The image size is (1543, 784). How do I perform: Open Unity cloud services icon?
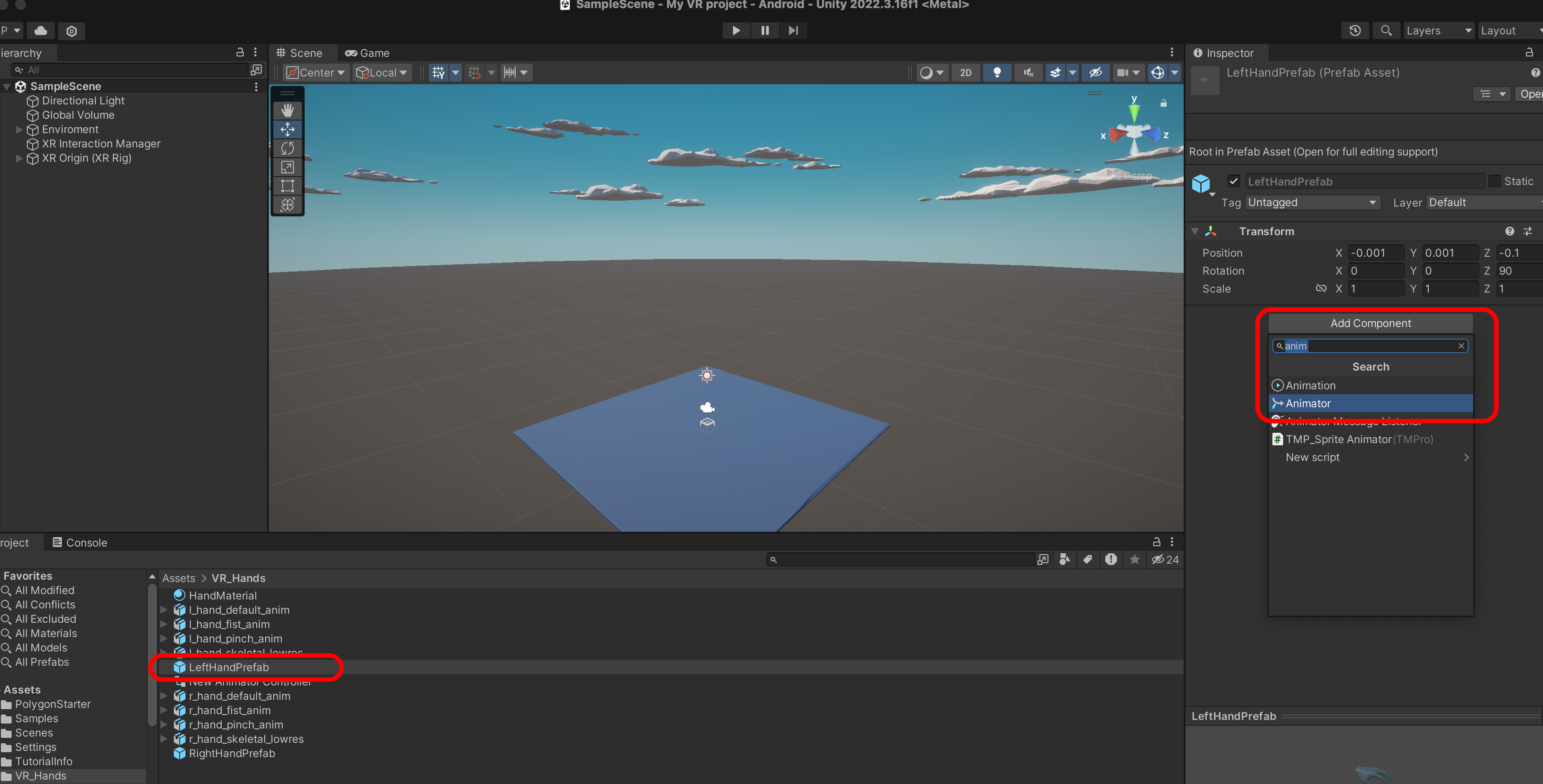pyautogui.click(x=41, y=30)
